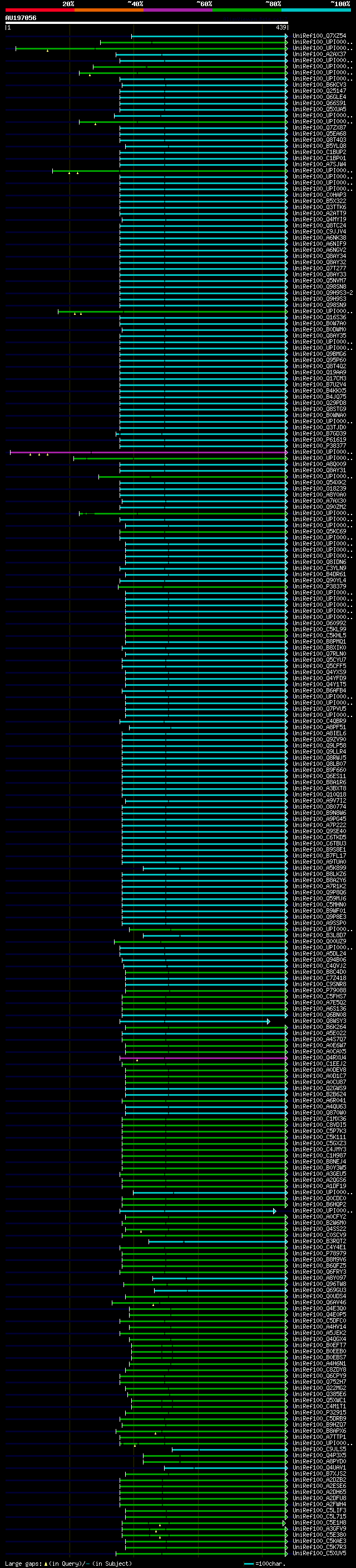Click the UniRef100_Q66S91 entry
Screen dimensions: 356x1568
click(x=319, y=103)
